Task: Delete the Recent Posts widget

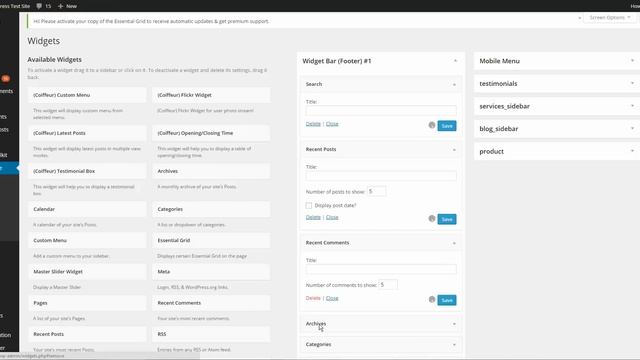Action: (x=313, y=217)
